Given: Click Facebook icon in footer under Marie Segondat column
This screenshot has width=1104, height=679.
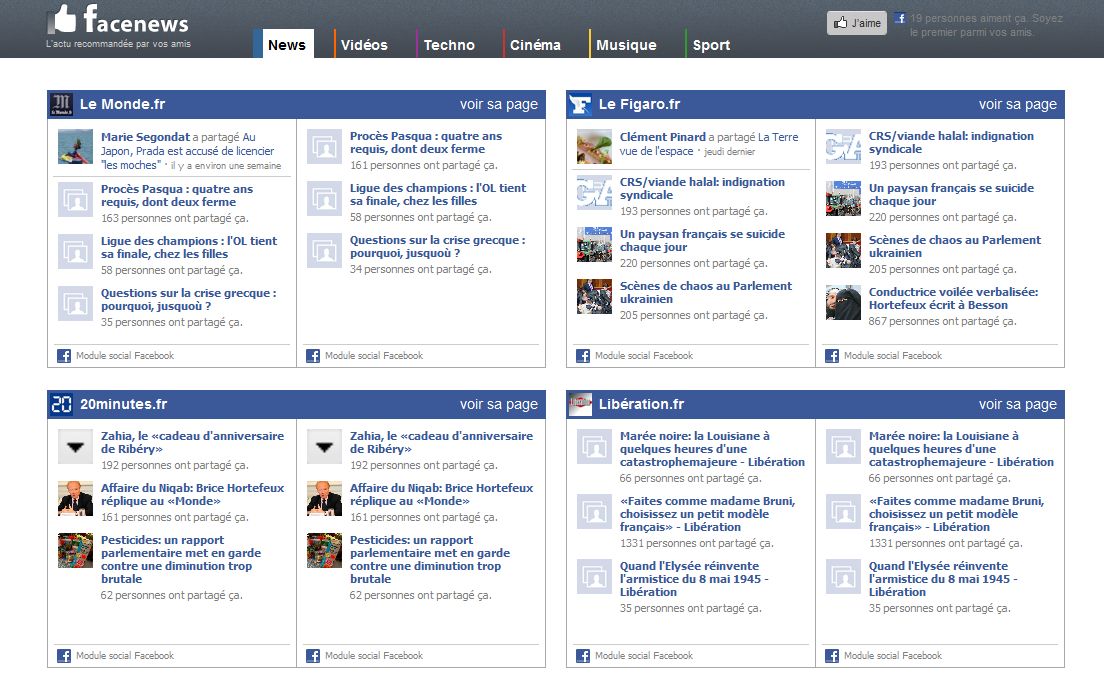Looking at the screenshot, I should pyautogui.click(x=64, y=356).
